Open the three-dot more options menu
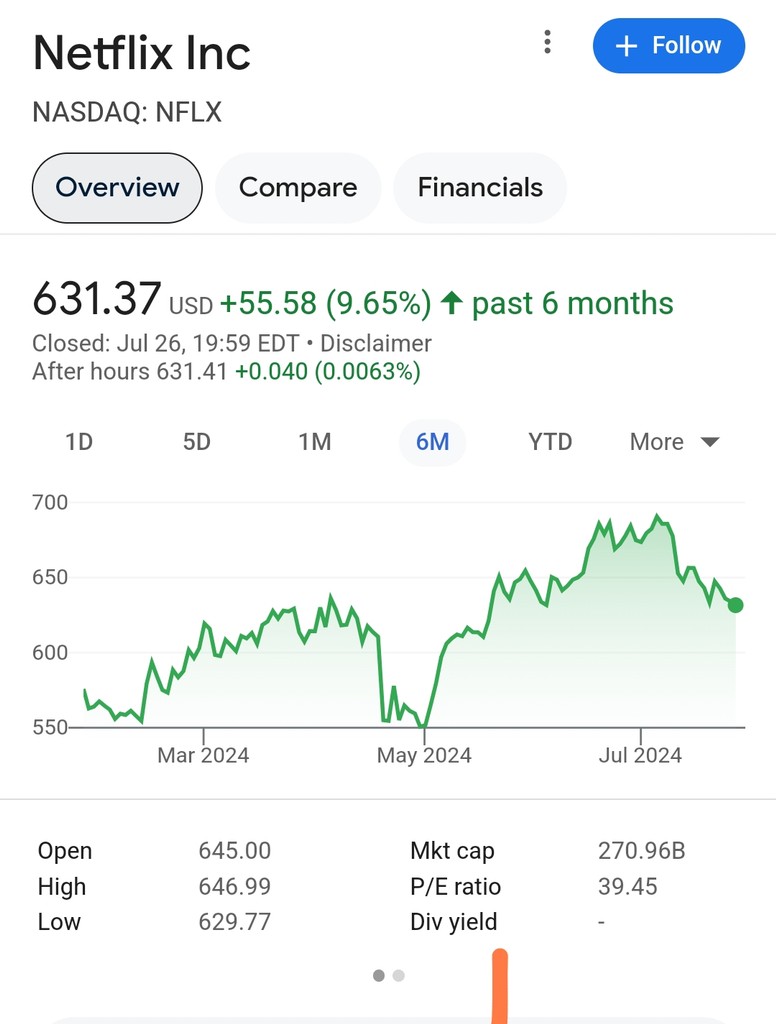776x1024 pixels. [x=547, y=42]
